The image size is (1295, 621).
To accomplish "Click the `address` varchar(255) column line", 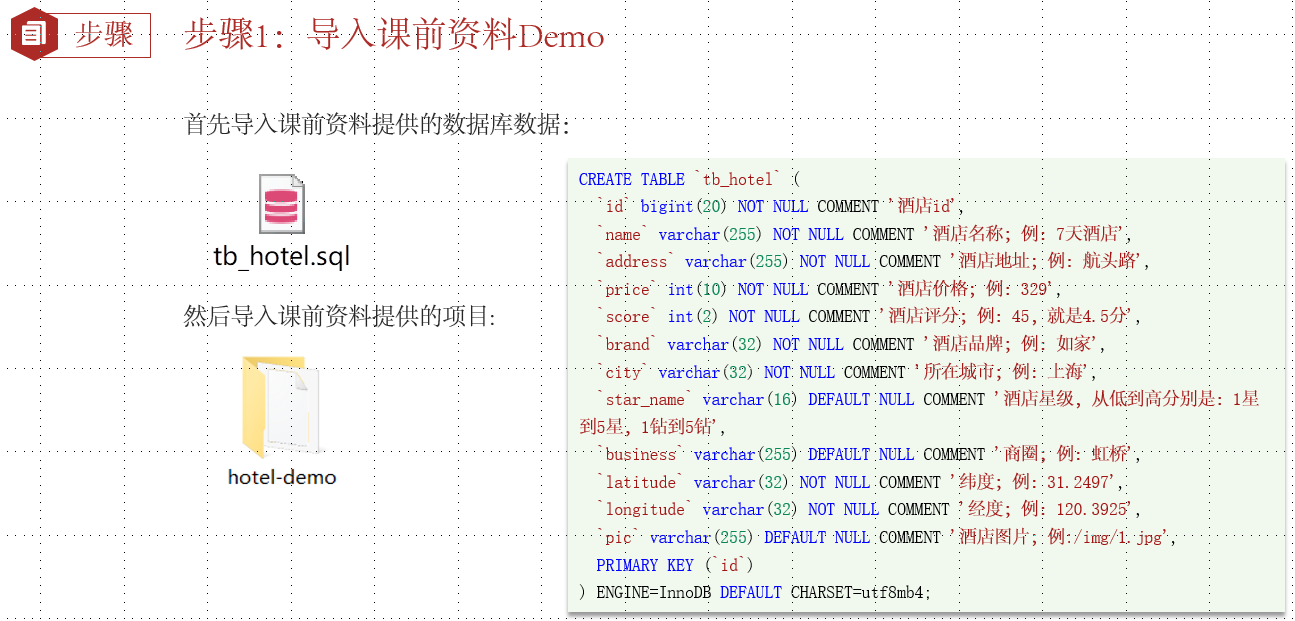I will click(x=872, y=262).
